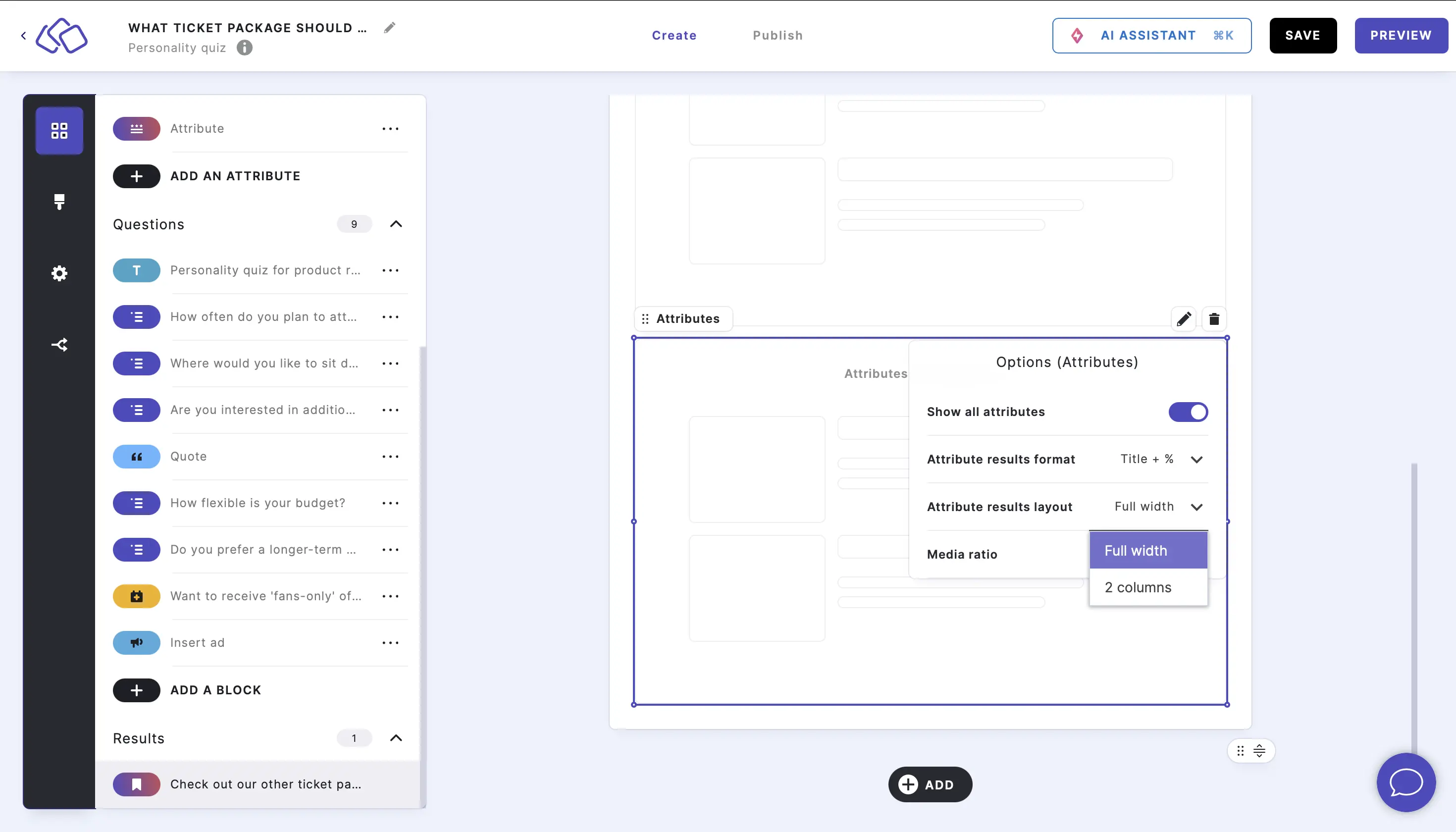Click the edit pencil icon on Attributes block
This screenshot has height=832, width=1456.
pyautogui.click(x=1183, y=319)
